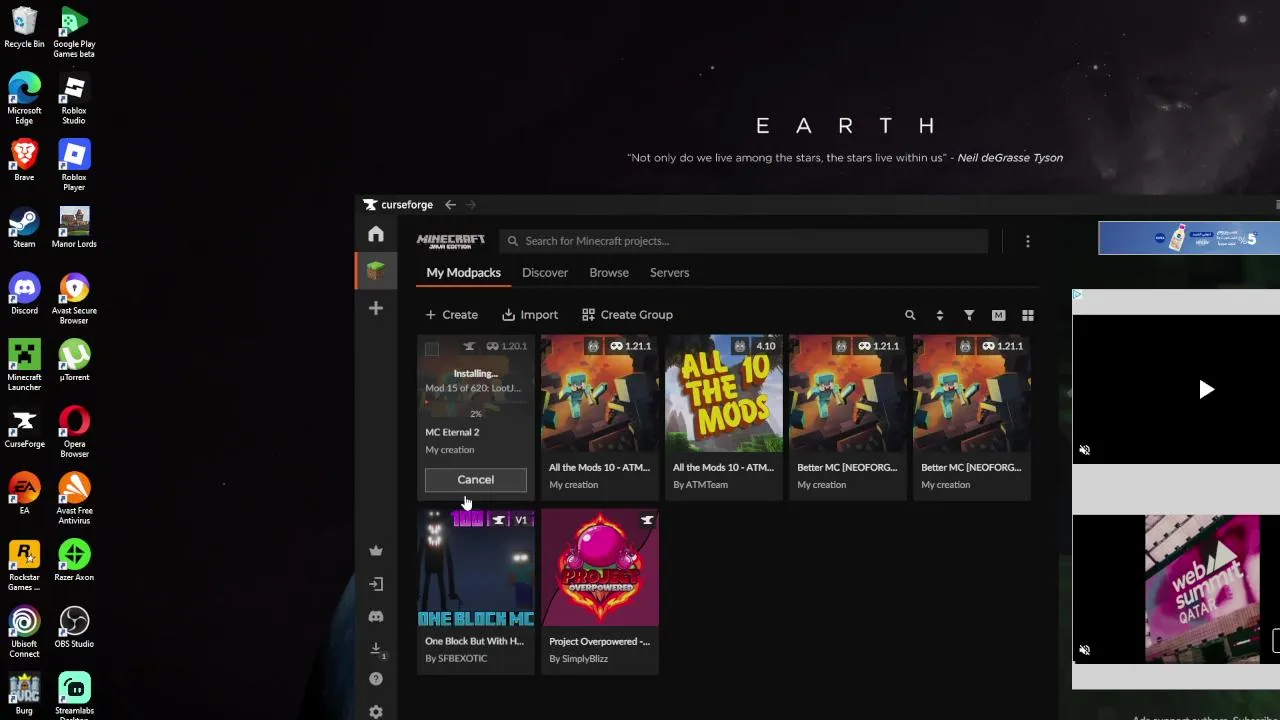The image size is (1280, 720).
Task: Open the sort order arrows icon
Action: click(939, 315)
